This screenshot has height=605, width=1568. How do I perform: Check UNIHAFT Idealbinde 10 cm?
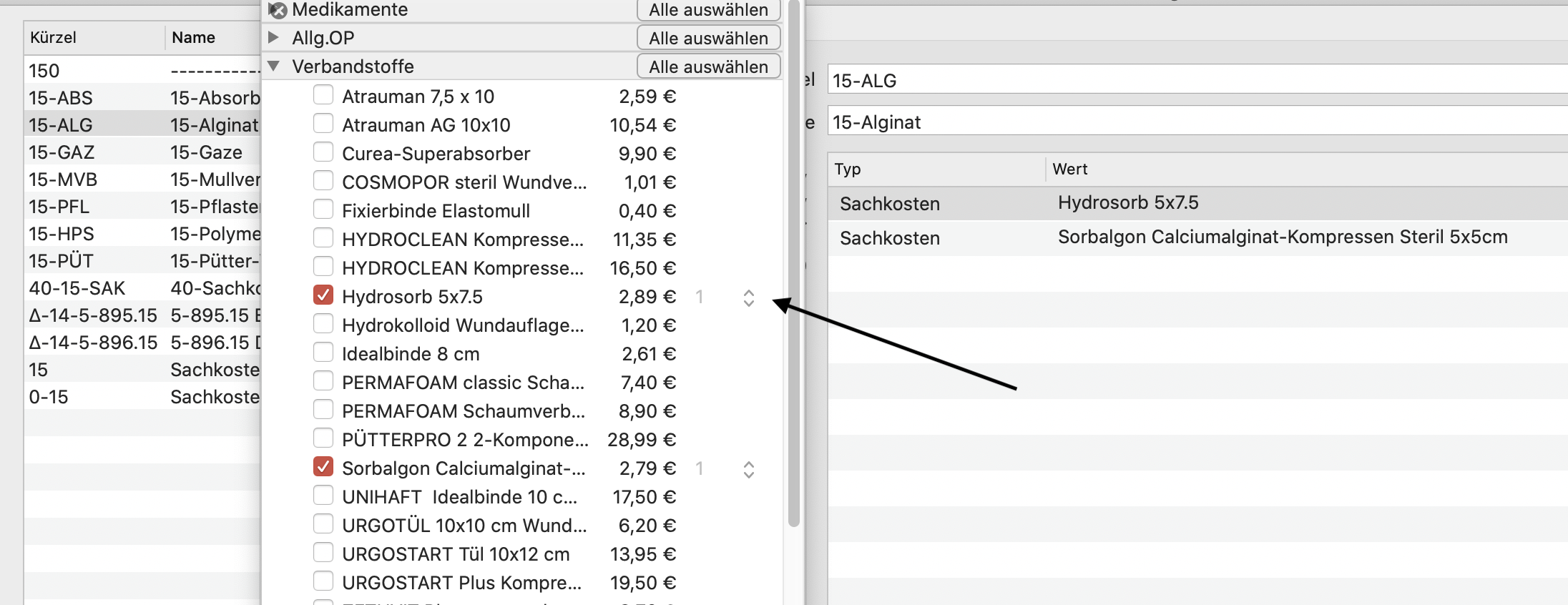(x=323, y=496)
